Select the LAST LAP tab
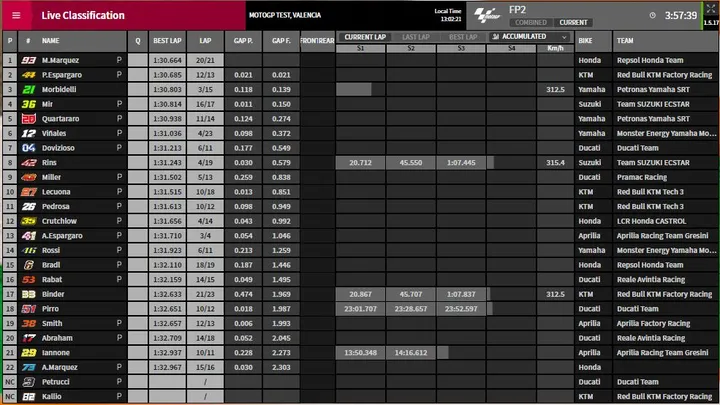720x405 pixels. (416, 37)
